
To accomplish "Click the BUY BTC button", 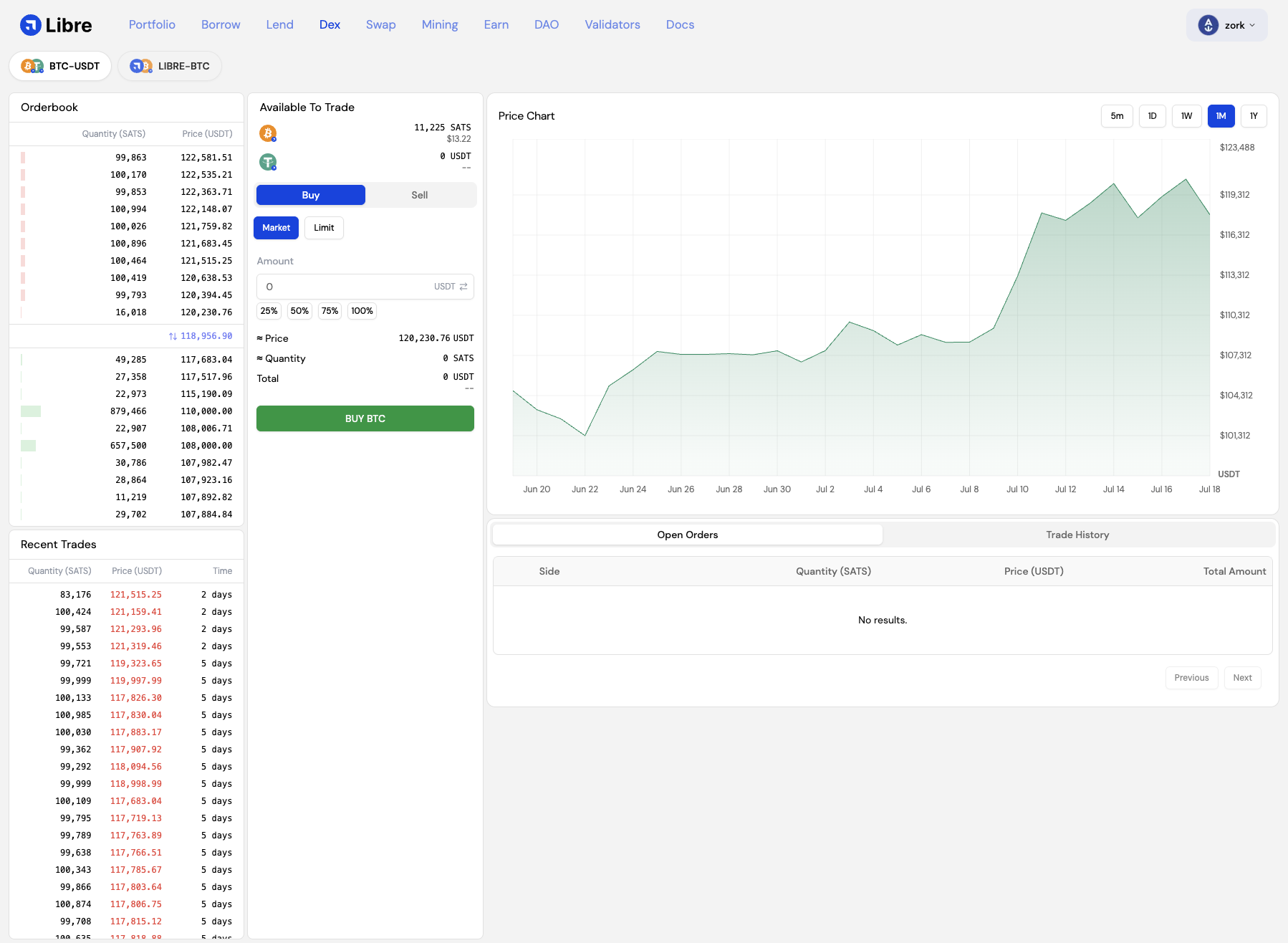I will click(x=365, y=418).
